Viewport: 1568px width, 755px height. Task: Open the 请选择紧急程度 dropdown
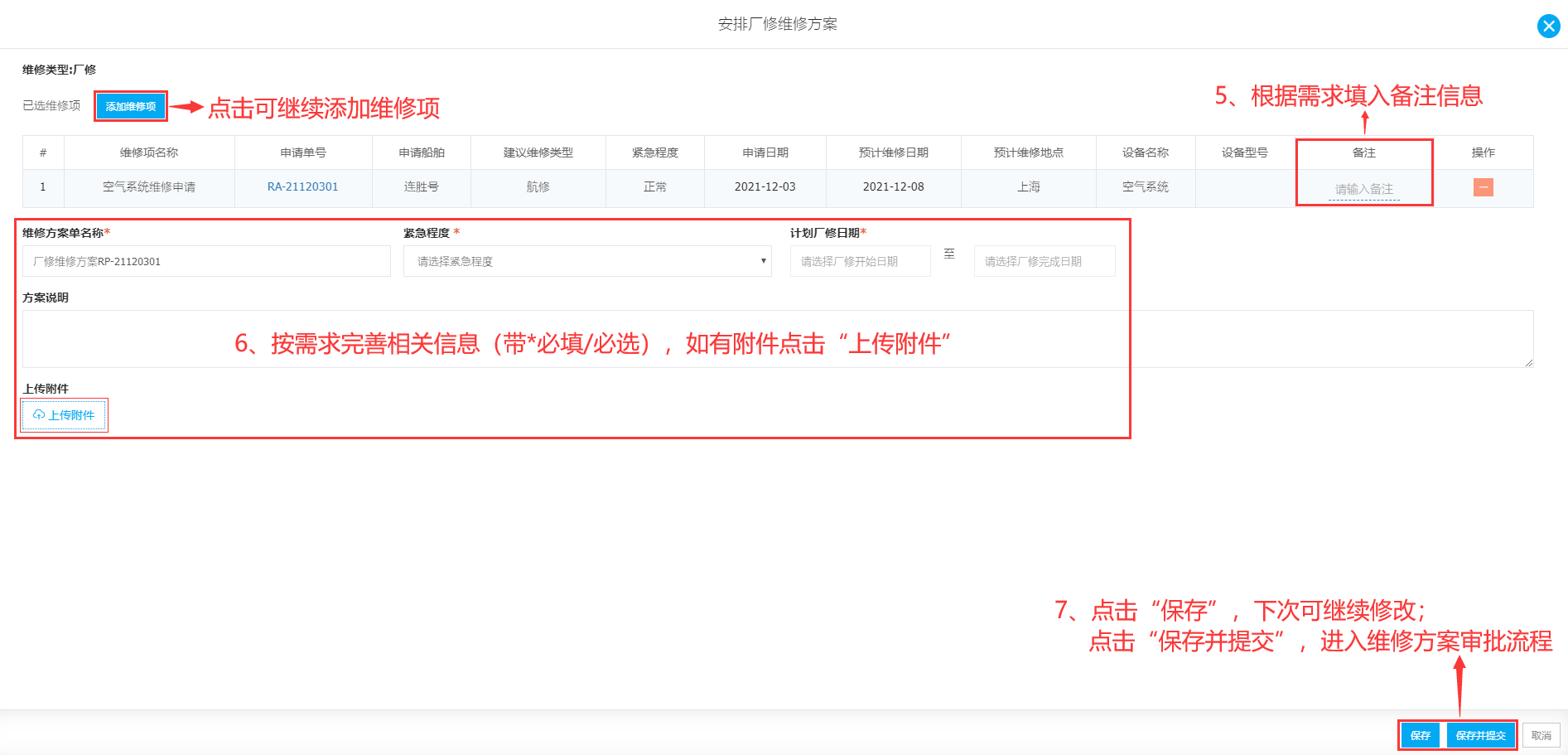(x=587, y=261)
